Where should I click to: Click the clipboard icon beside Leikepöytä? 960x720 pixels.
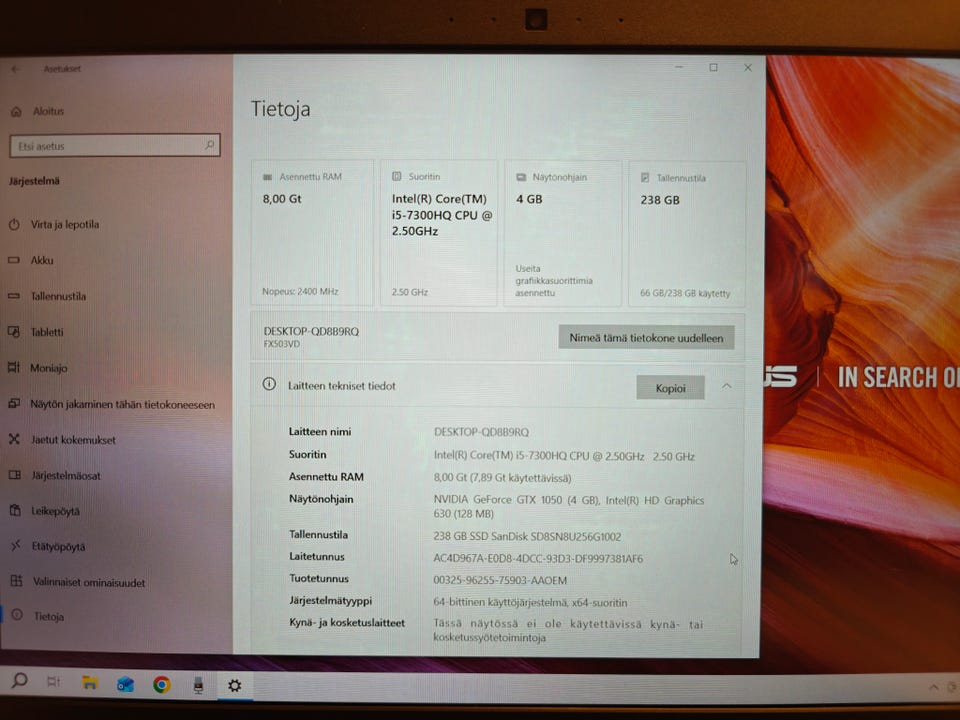(x=15, y=510)
